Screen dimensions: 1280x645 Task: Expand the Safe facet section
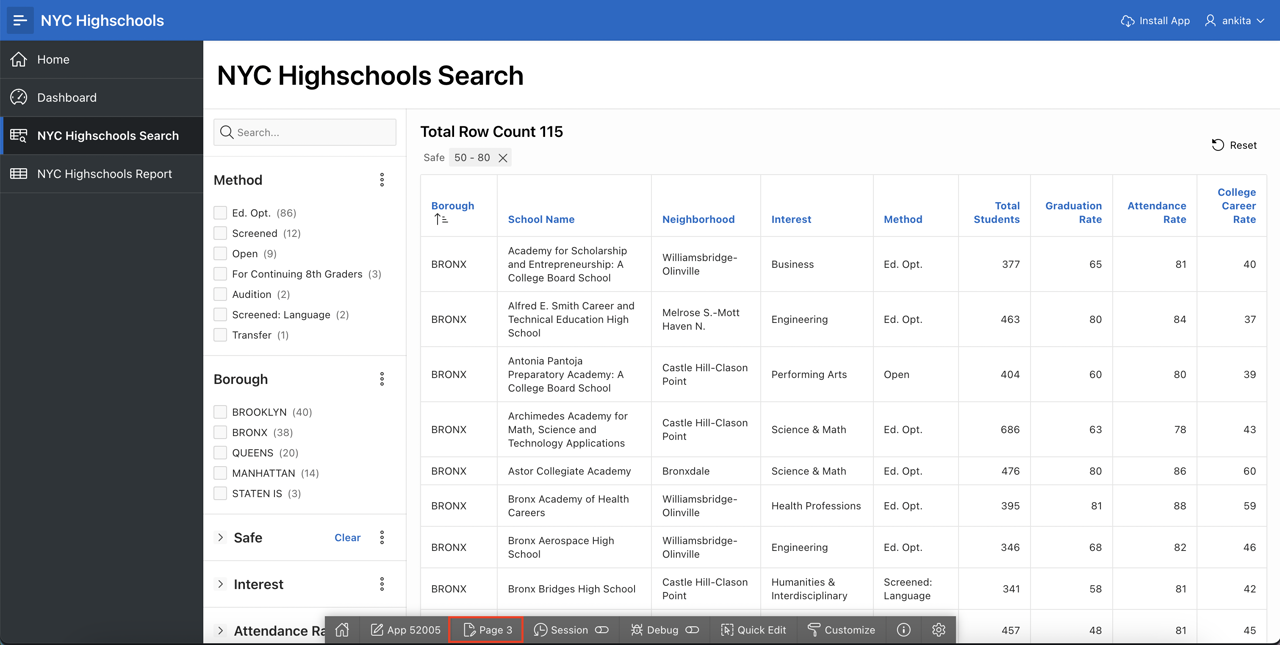pyautogui.click(x=221, y=538)
